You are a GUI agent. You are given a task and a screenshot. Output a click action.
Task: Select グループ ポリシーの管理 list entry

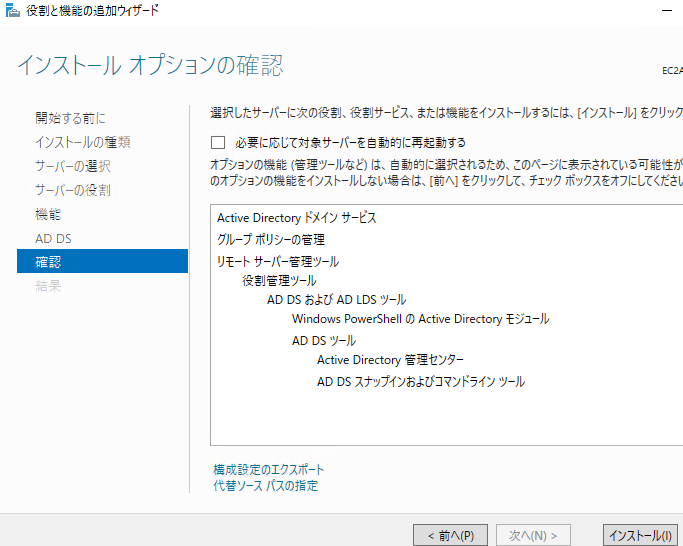(270, 239)
